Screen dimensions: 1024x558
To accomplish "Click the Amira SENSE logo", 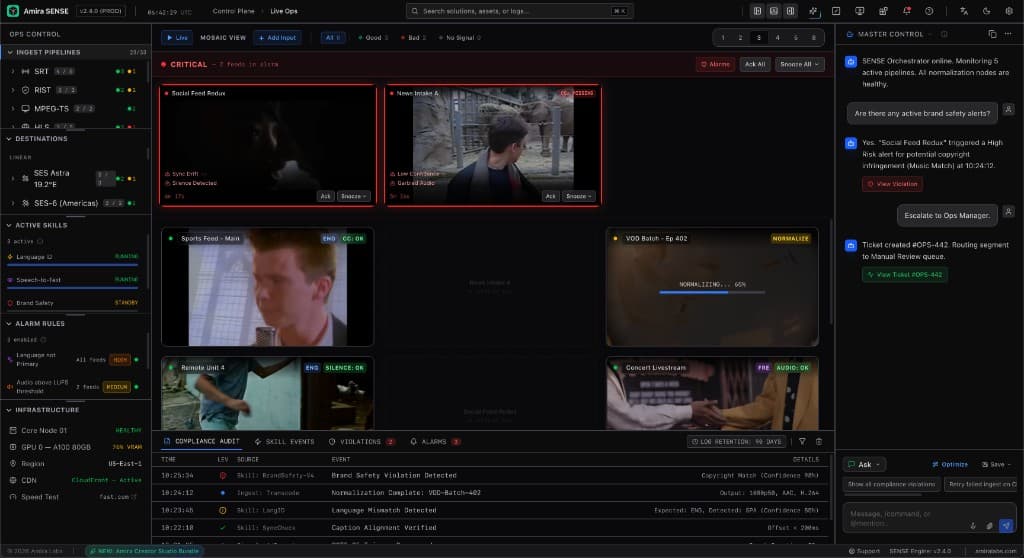I will click(x=12, y=11).
